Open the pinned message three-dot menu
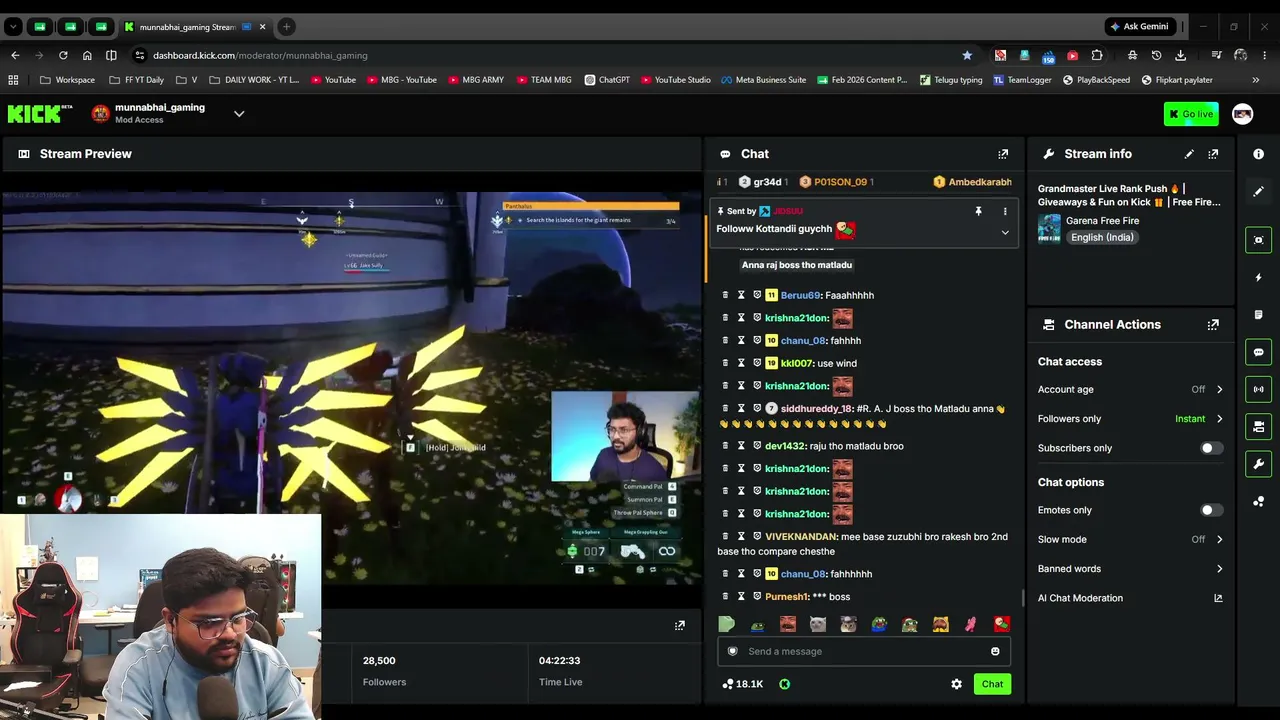 (1005, 212)
